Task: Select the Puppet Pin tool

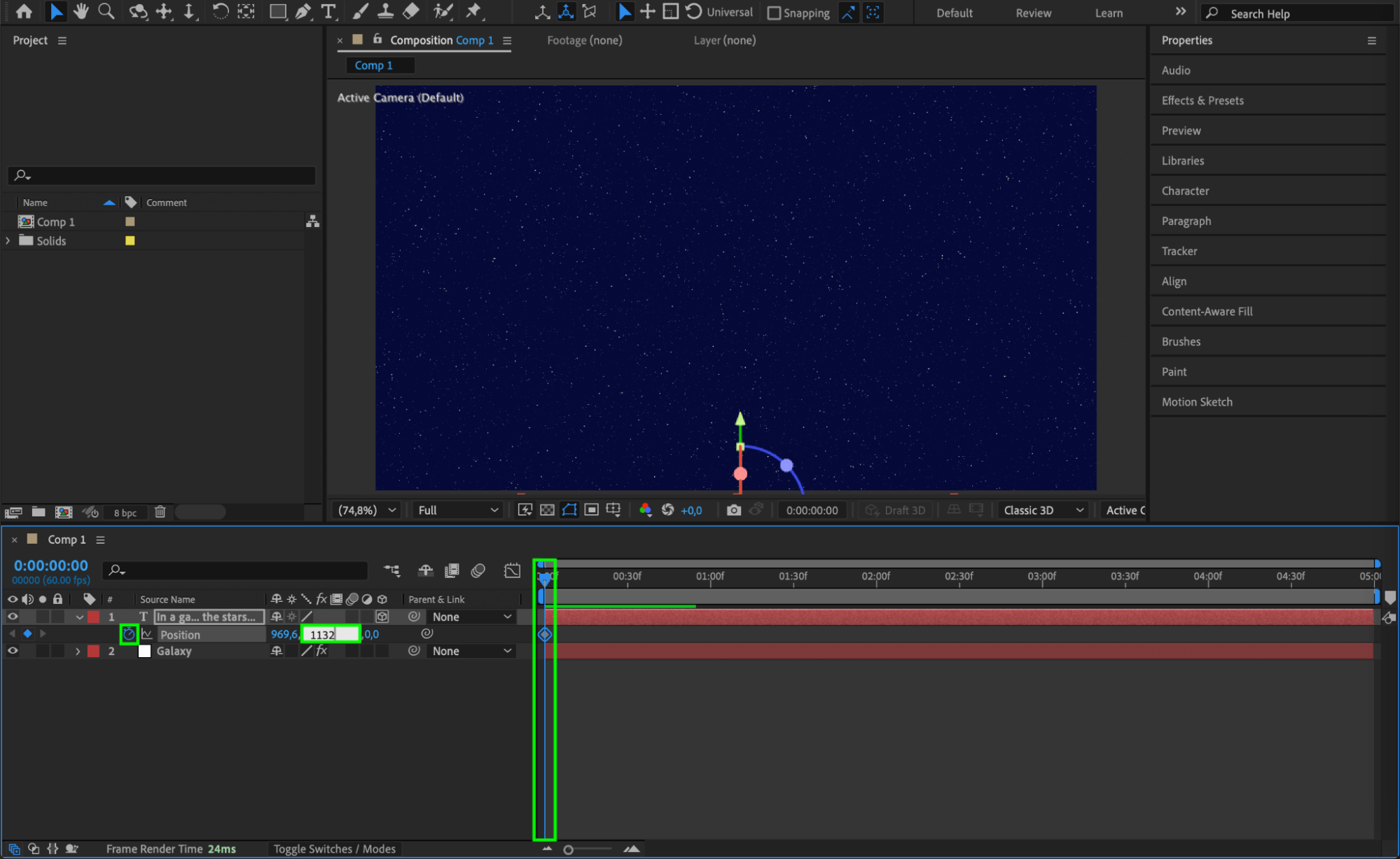Action: [474, 11]
